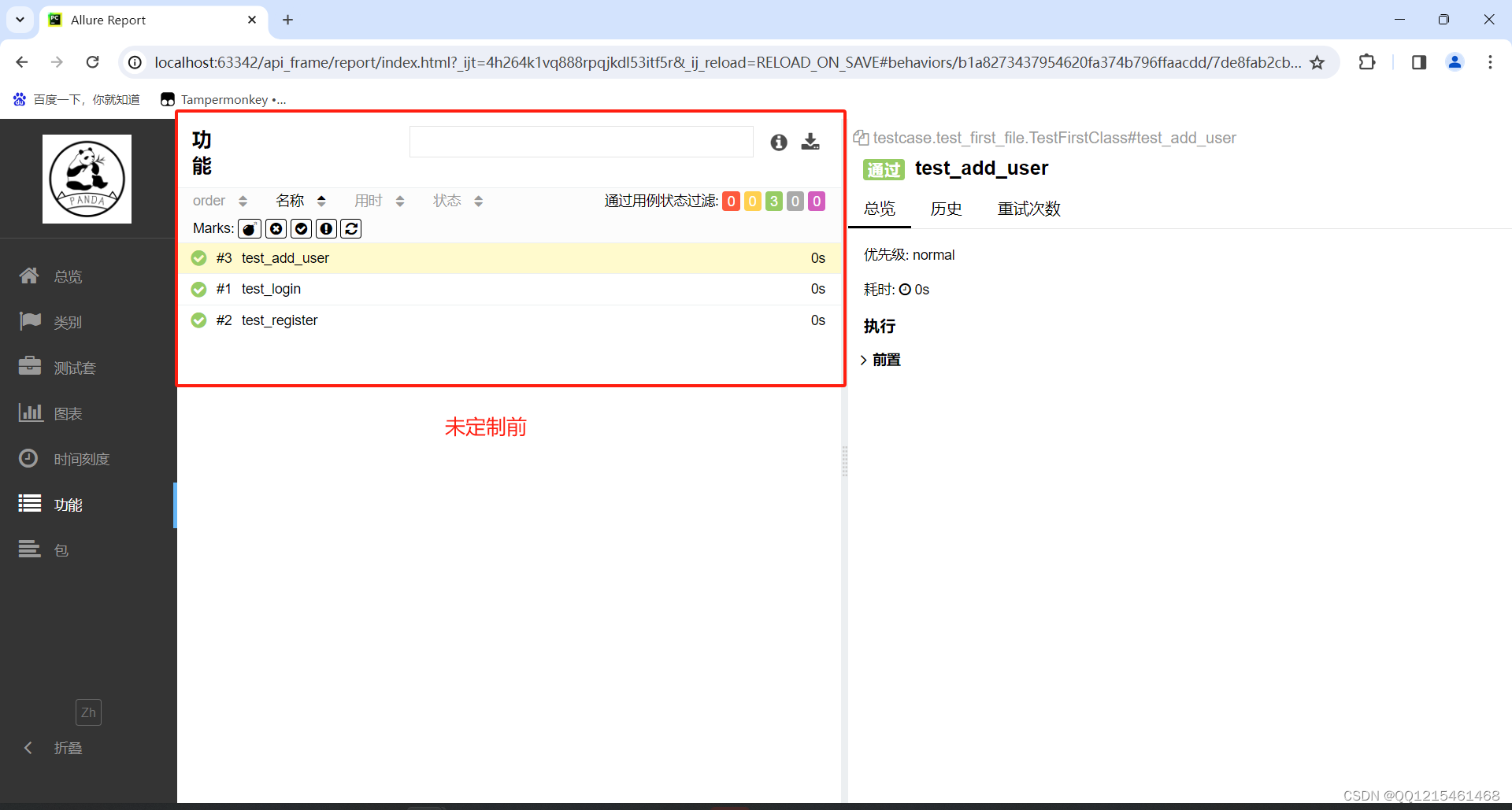Open the 时间刻度 timeline sidebar item
Image resolution: width=1512 pixels, height=810 pixels.
pos(87,459)
